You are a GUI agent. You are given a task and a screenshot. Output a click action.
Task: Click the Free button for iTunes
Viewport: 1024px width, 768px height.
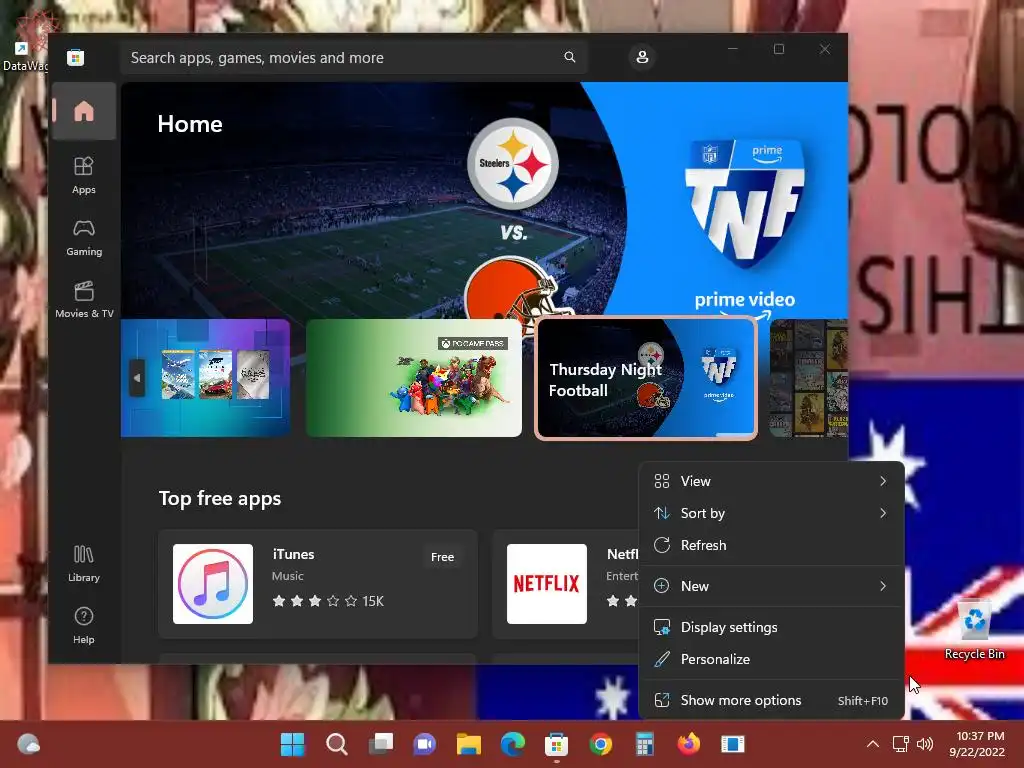442,557
